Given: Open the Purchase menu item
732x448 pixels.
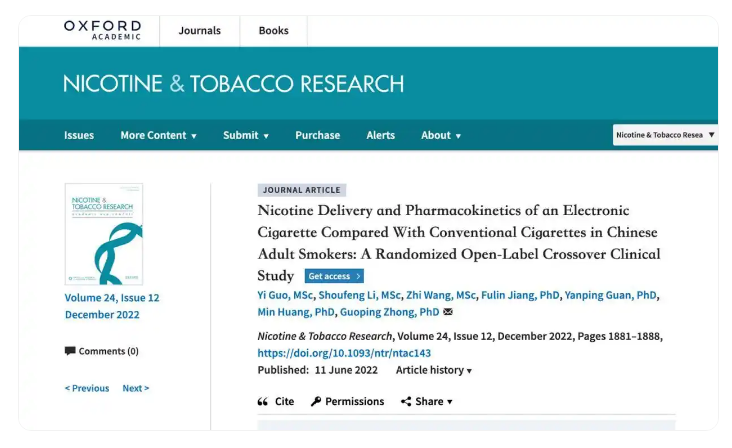Looking at the screenshot, I should (317, 135).
